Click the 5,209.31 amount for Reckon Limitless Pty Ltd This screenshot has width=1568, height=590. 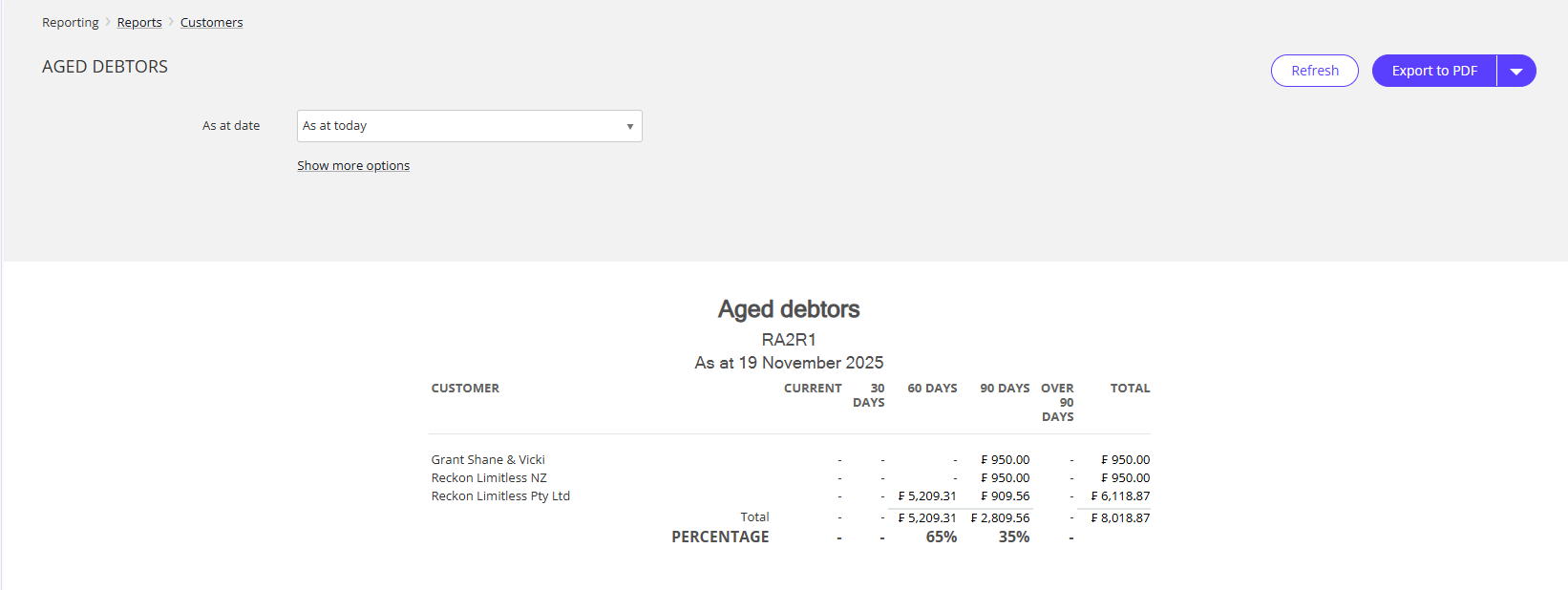tap(927, 495)
